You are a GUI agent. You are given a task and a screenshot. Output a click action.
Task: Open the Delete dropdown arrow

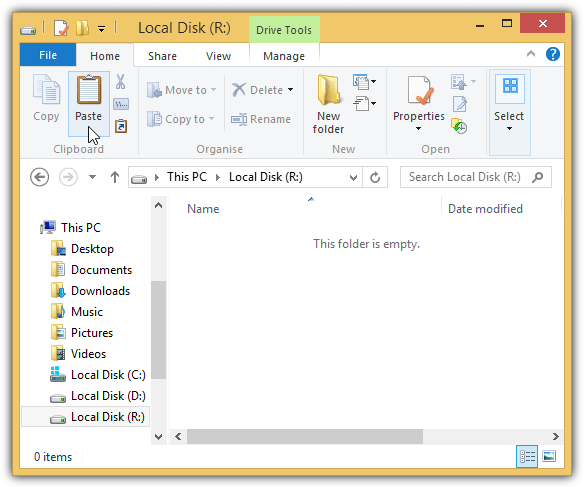click(291, 90)
